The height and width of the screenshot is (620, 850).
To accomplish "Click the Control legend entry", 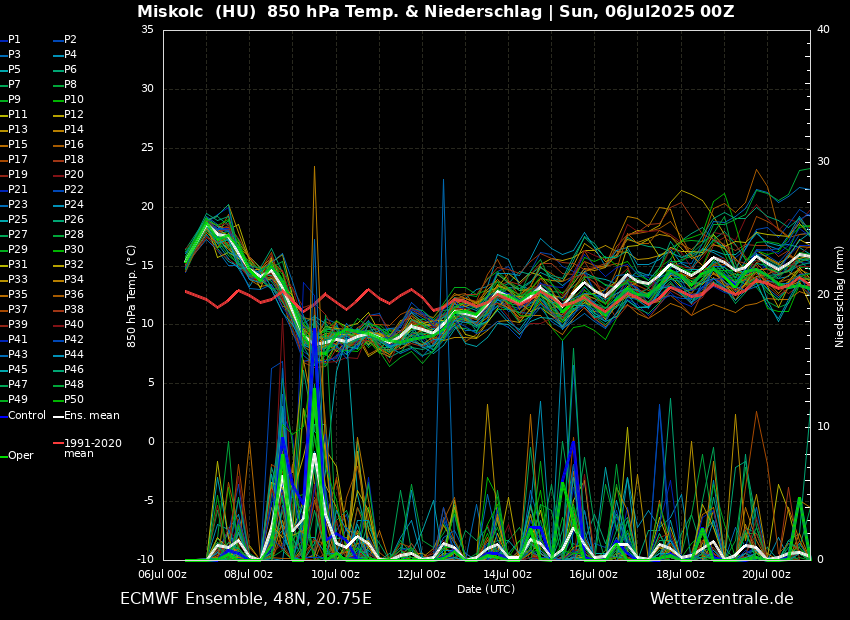I will 26,415.
